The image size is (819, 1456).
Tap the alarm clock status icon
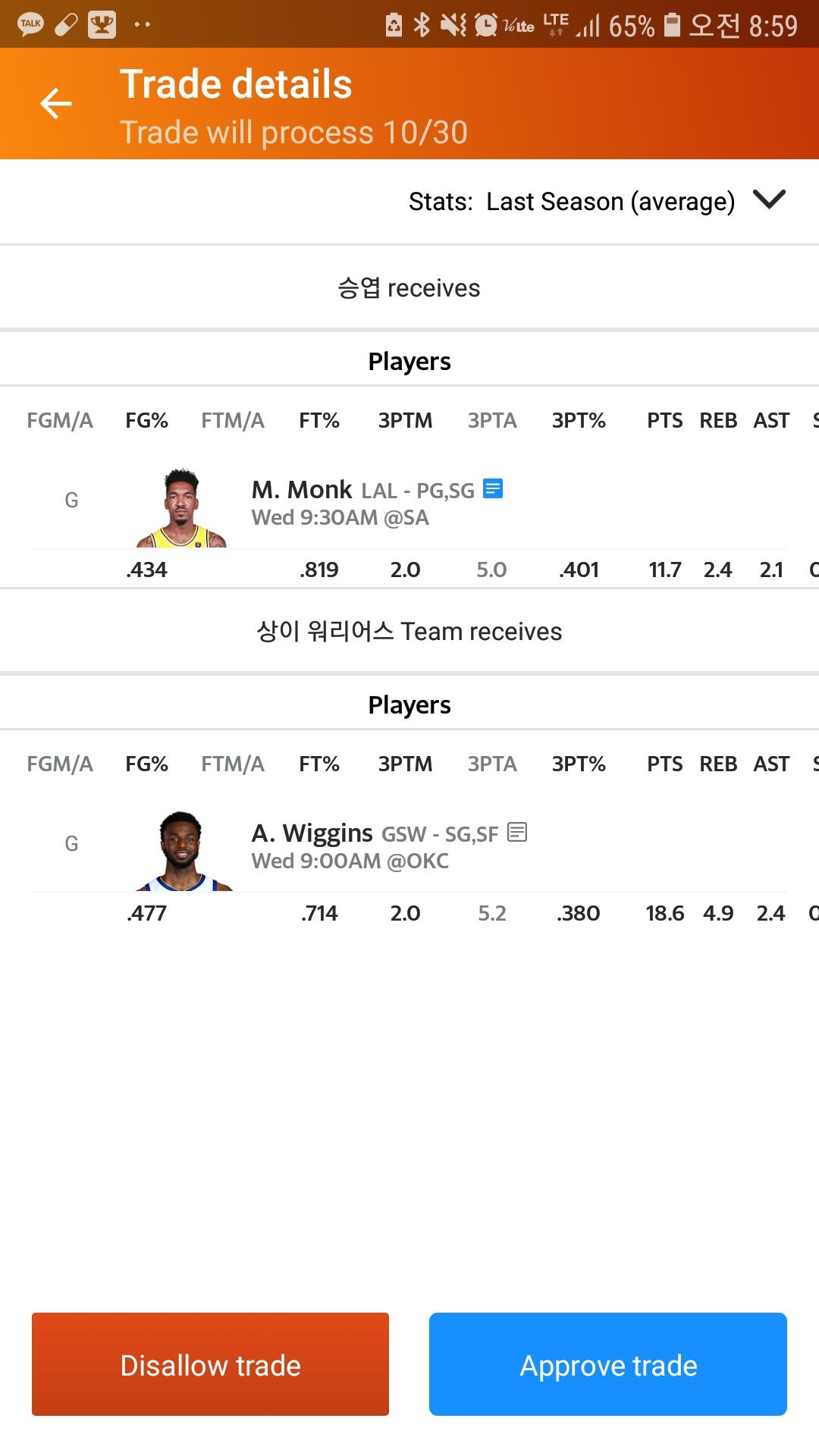(485, 25)
